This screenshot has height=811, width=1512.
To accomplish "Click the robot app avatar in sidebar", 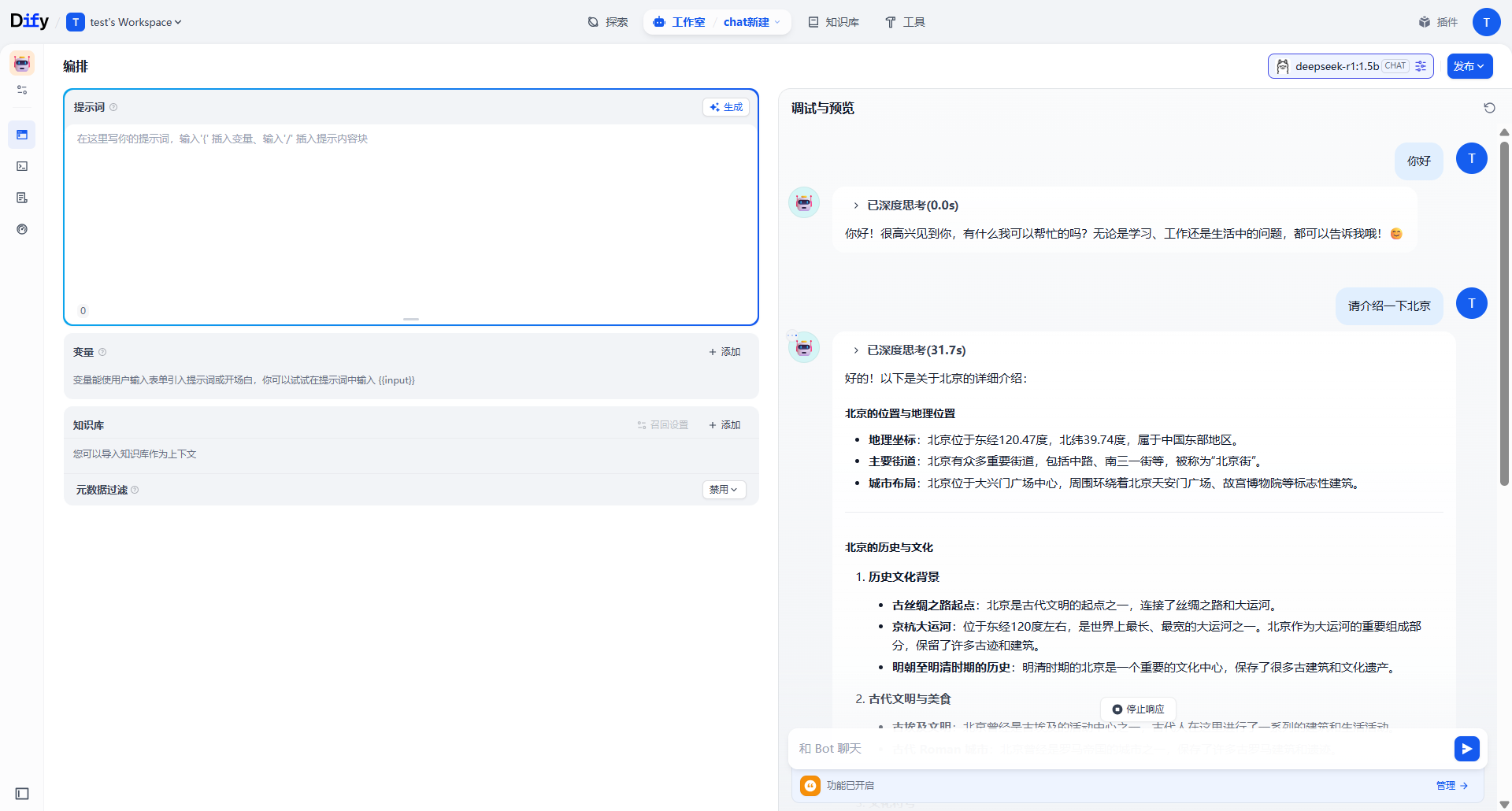I will coord(20,63).
